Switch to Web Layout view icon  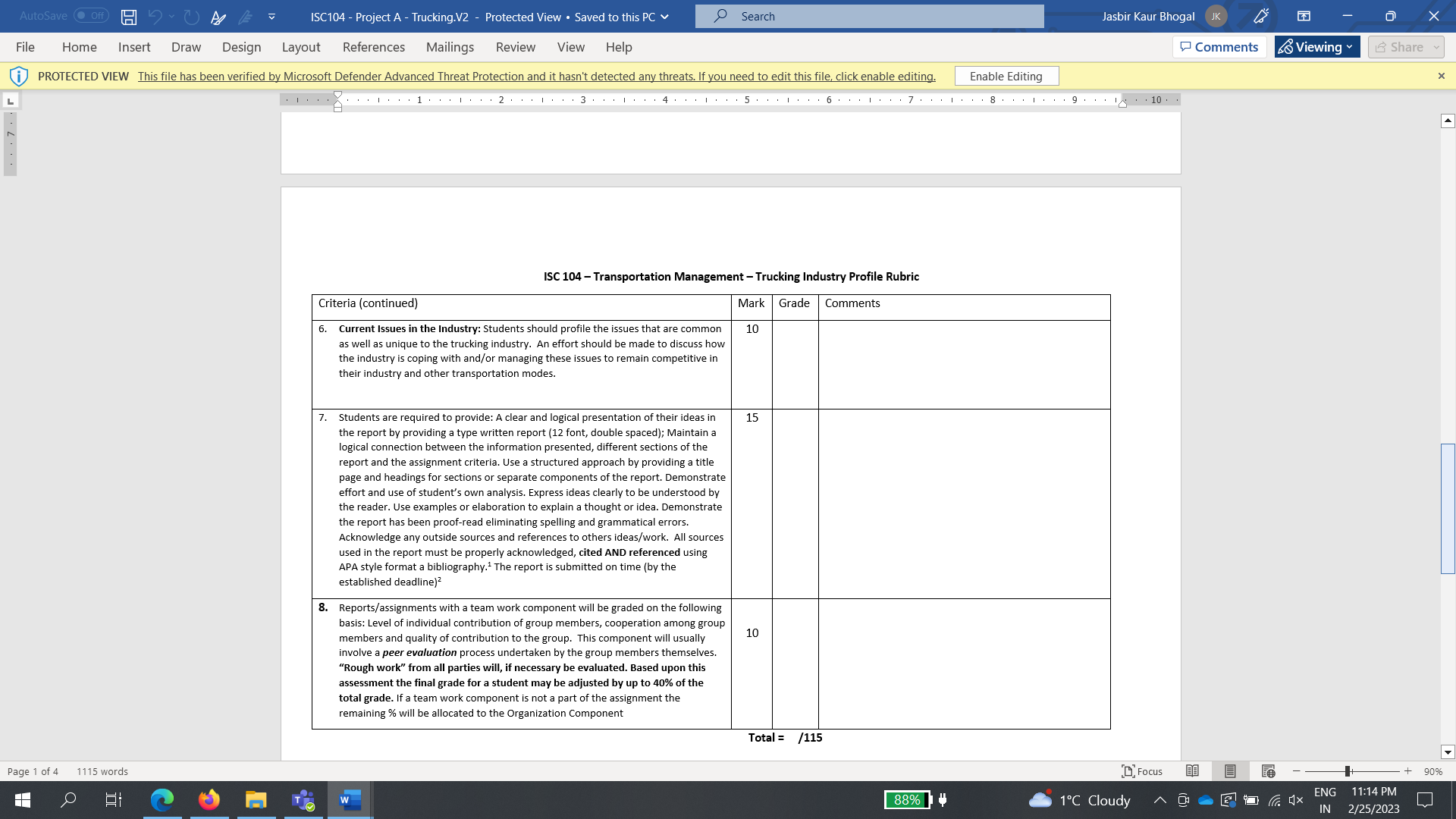click(x=1268, y=771)
